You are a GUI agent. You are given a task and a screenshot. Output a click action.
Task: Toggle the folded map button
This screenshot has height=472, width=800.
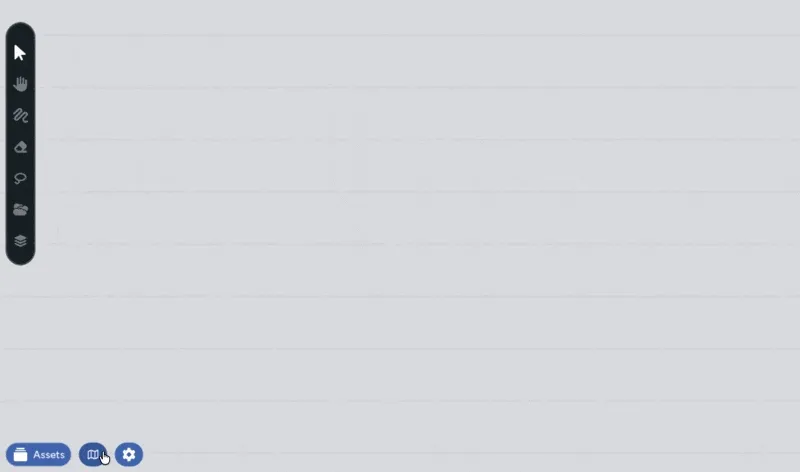coord(93,454)
